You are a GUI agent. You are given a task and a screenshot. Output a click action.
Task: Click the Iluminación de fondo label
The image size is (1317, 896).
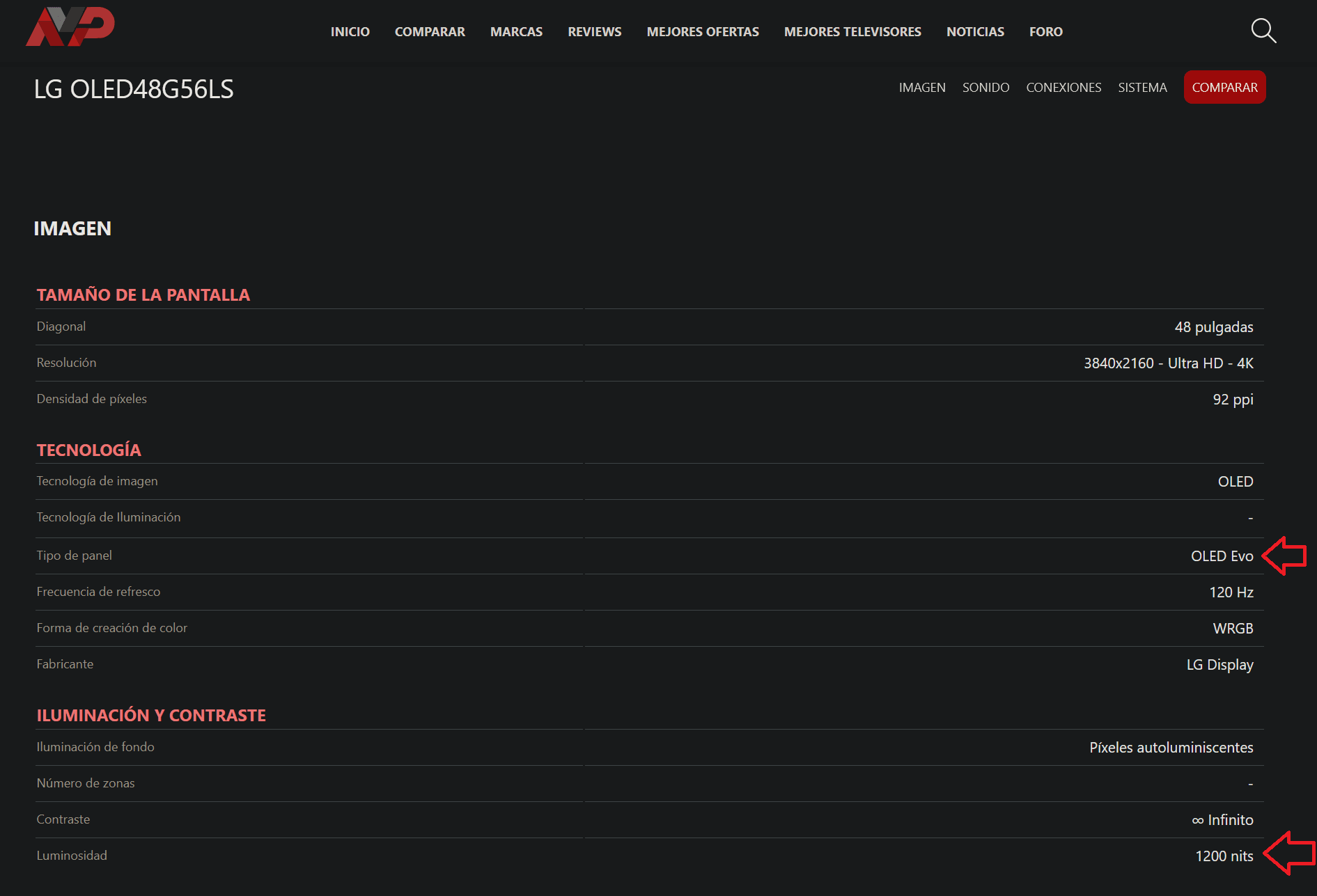[x=96, y=747]
